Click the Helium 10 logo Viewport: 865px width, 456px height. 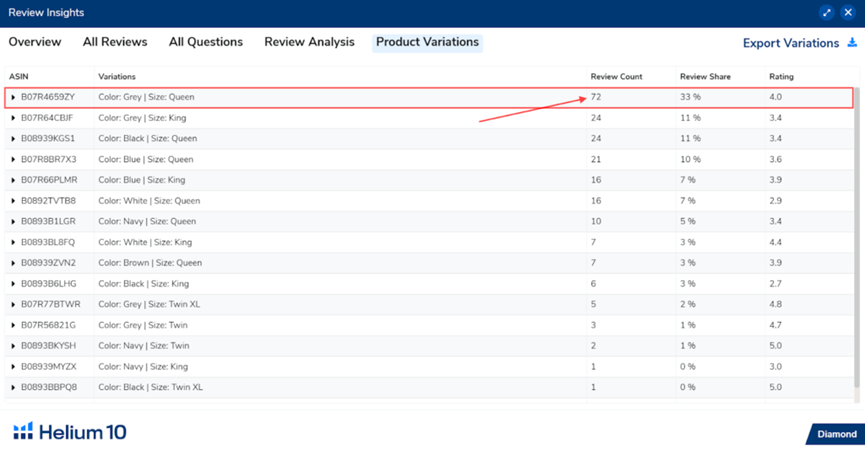[x=70, y=432]
